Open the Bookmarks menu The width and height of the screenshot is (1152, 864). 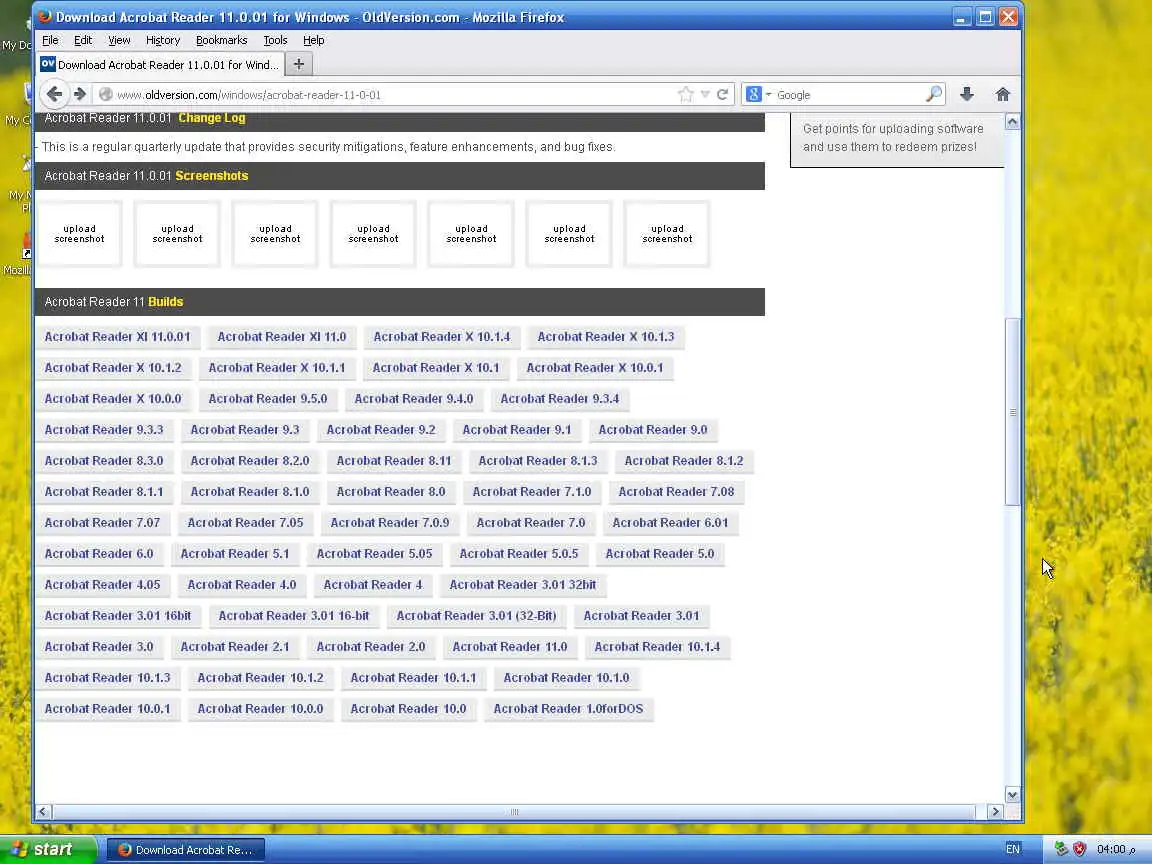221,40
